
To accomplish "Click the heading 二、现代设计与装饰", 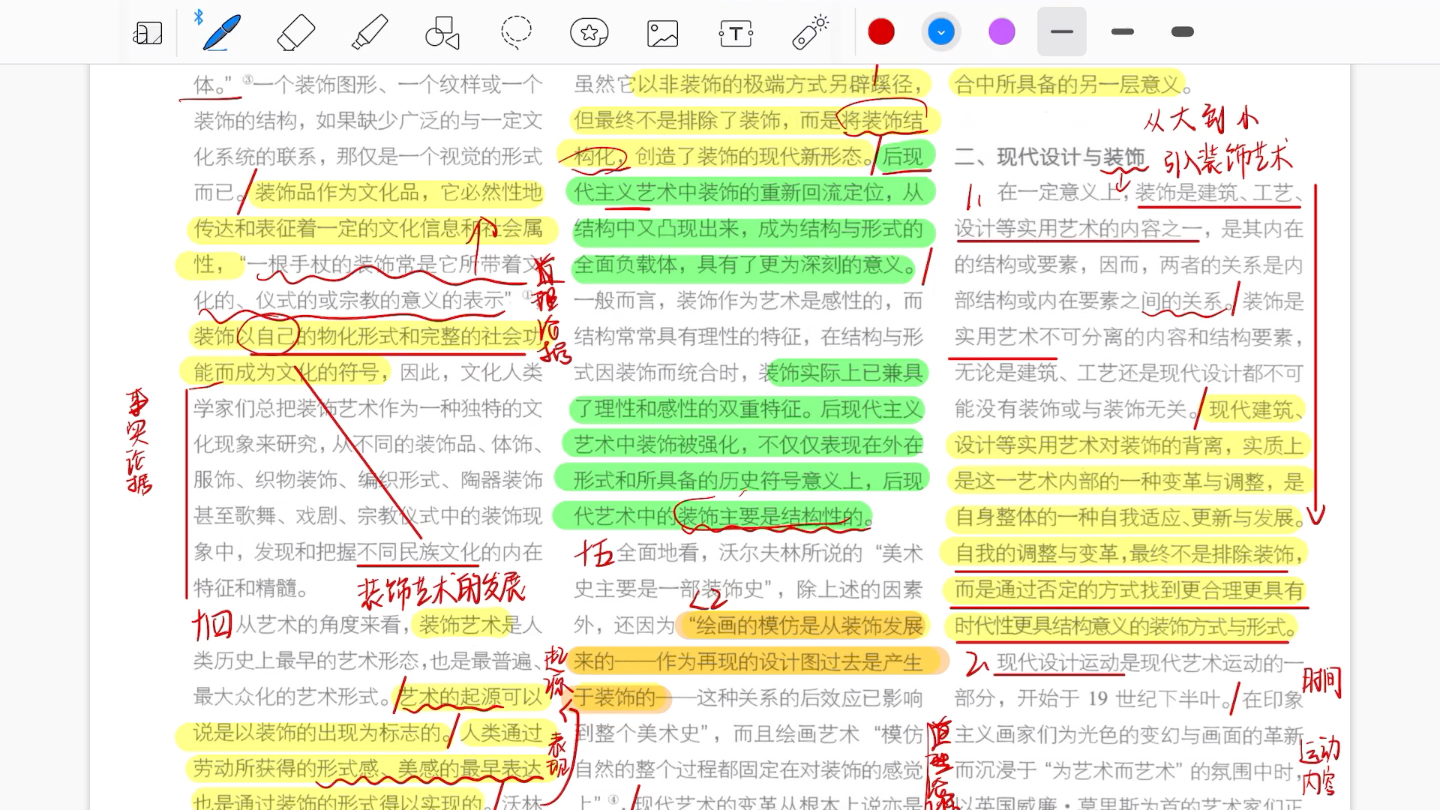I will 1049,157.
